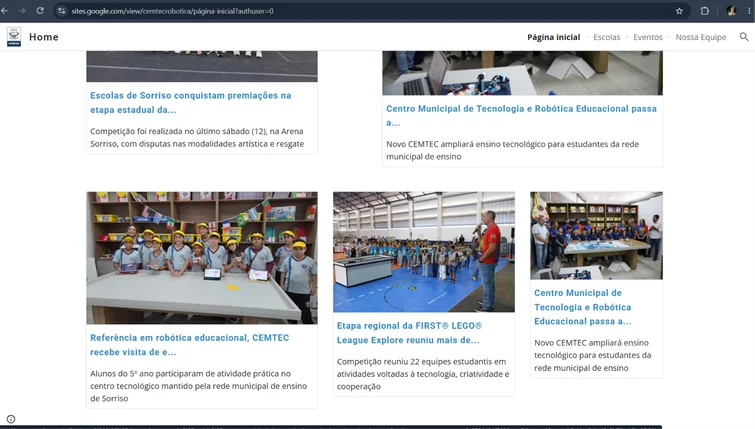The image size is (755, 429).
Task: Open the Eventos navigation item
Action: [x=648, y=37]
